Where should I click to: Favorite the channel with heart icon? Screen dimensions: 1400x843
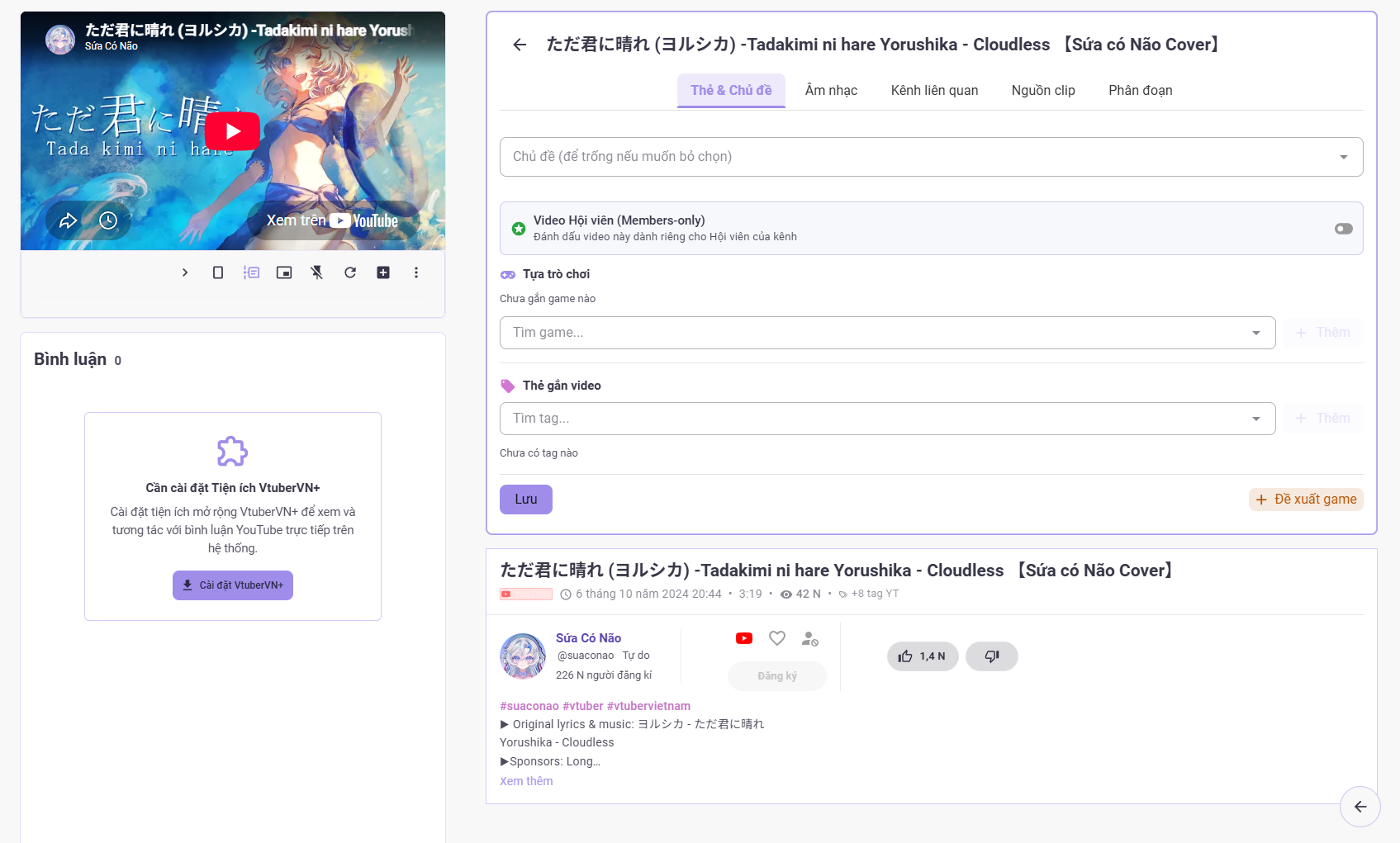(x=777, y=638)
